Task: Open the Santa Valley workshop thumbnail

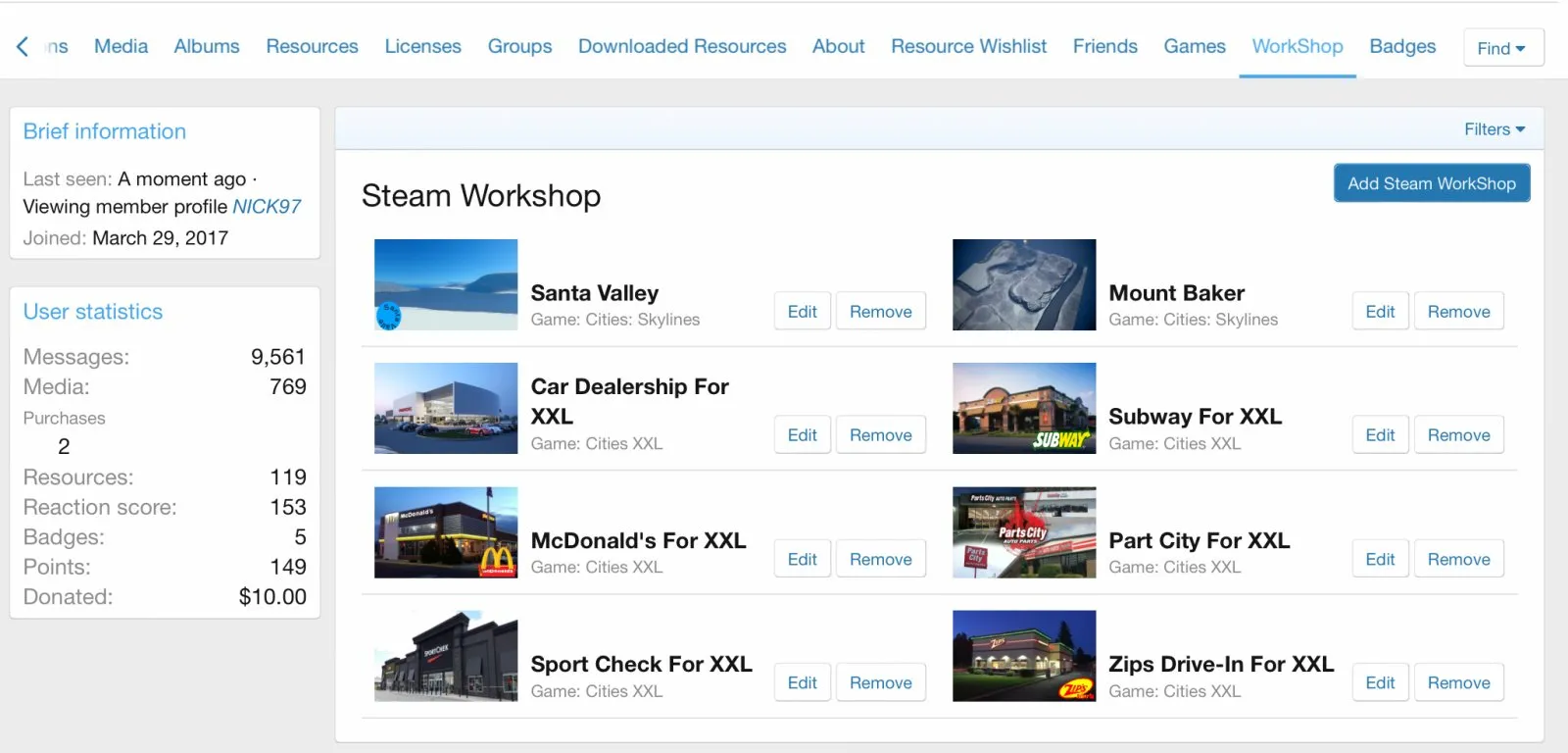Action: point(446,284)
